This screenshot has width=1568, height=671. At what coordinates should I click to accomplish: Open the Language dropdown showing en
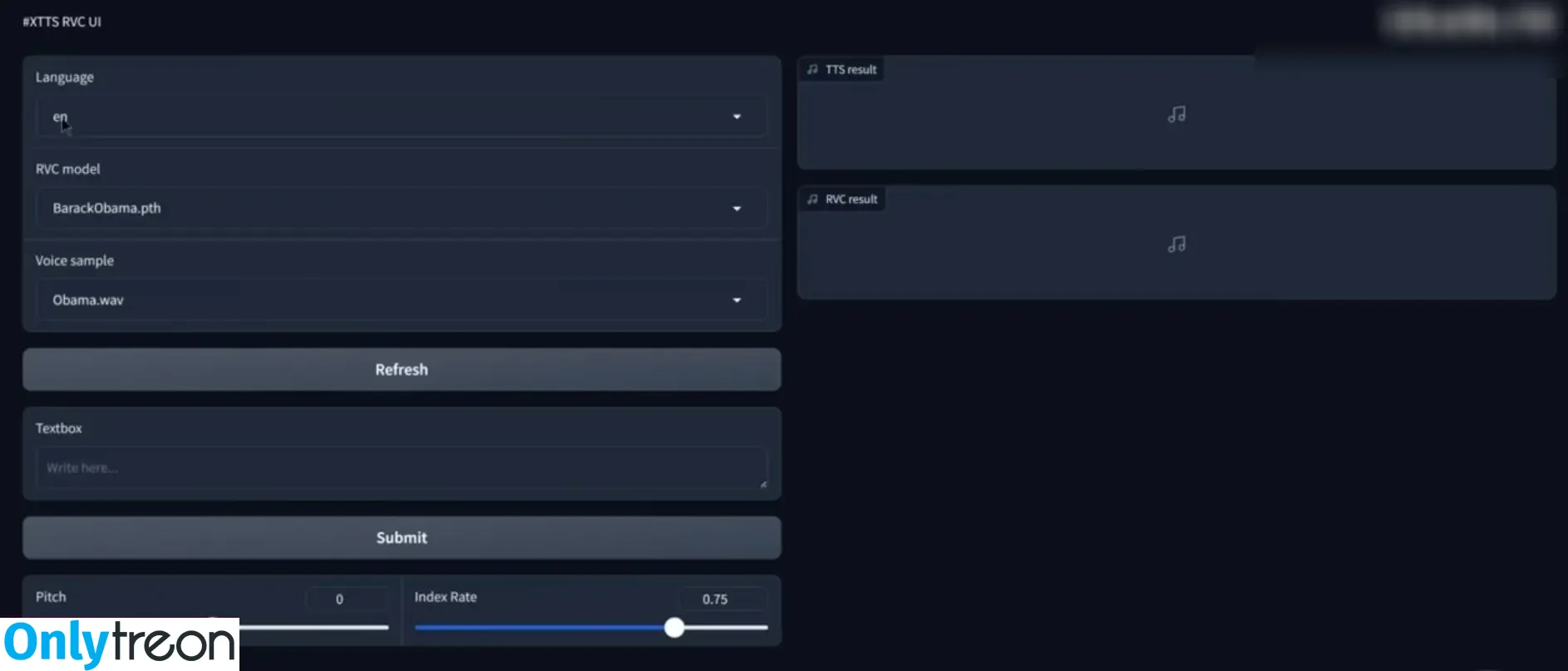[401, 116]
